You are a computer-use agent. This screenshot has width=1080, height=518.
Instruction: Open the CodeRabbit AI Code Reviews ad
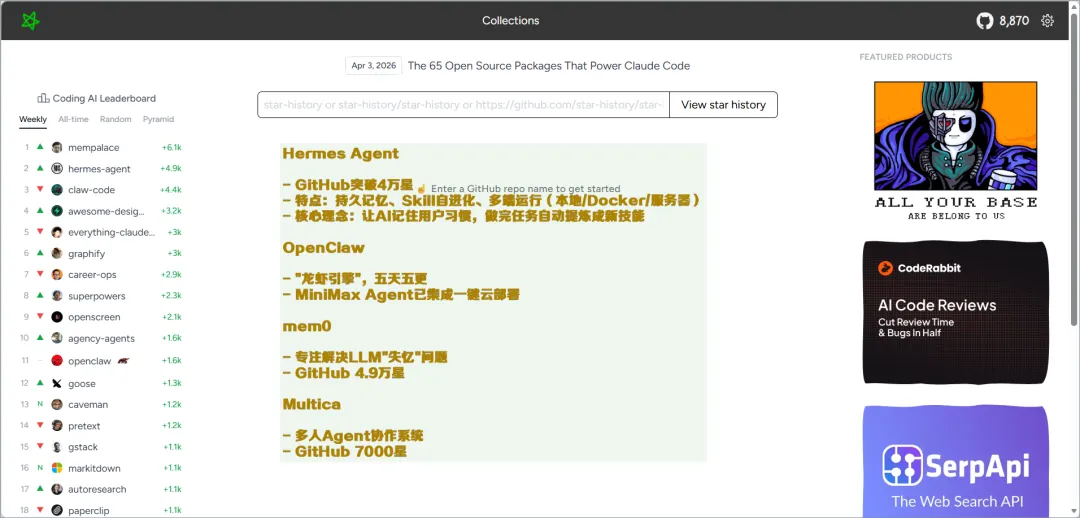point(956,312)
